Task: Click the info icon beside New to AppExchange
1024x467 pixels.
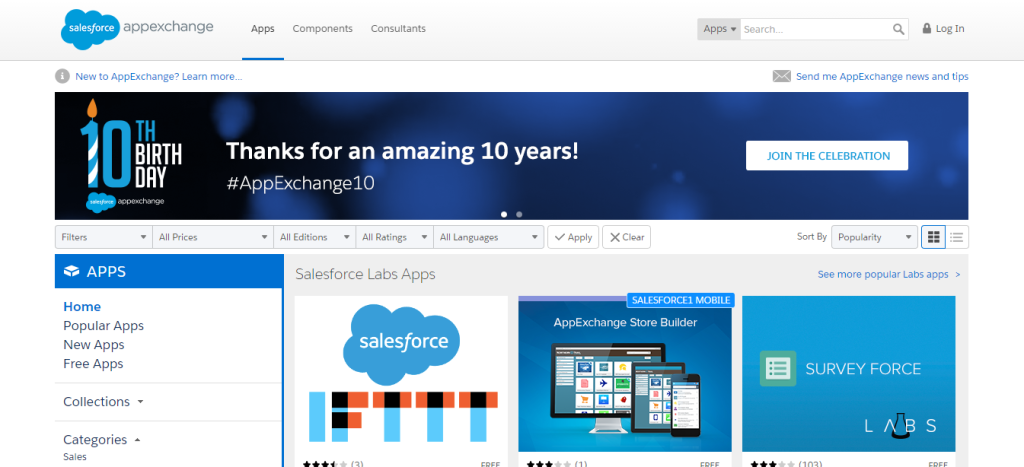Action: coord(63,76)
